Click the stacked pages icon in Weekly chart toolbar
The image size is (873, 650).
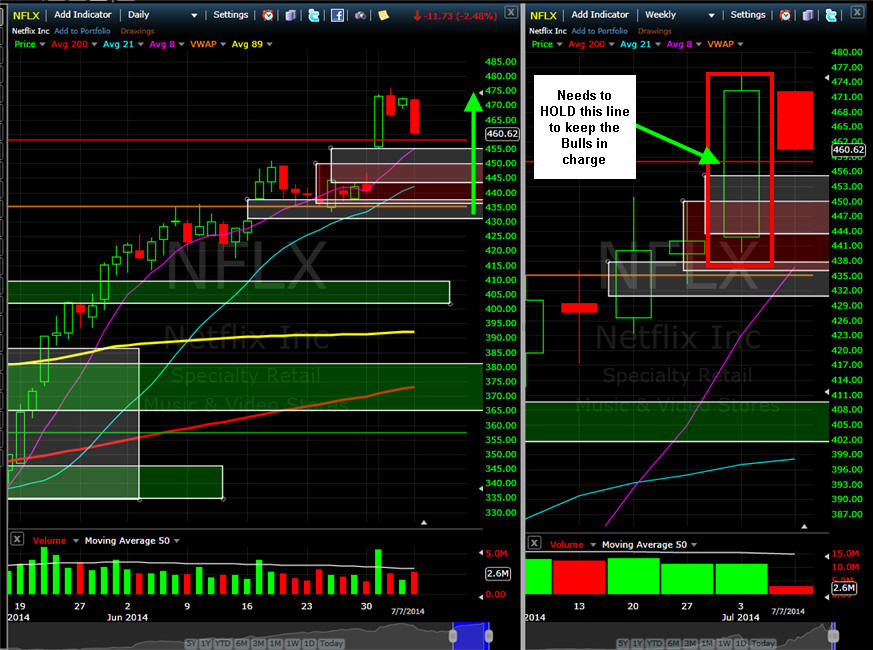807,15
